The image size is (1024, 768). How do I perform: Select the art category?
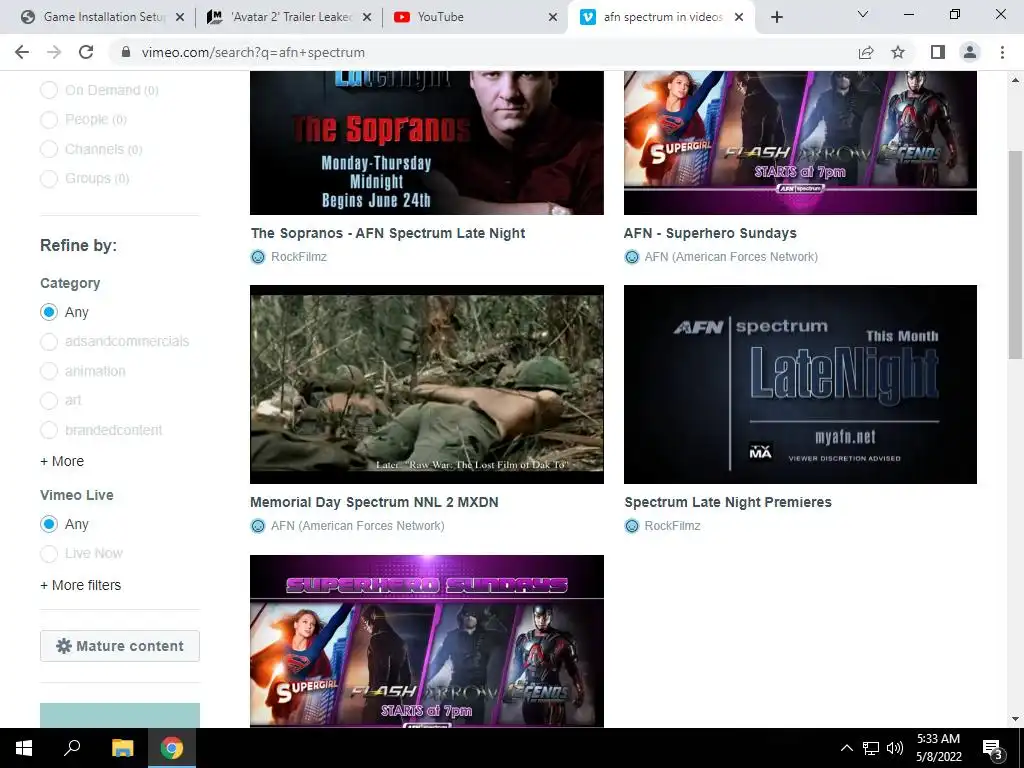(49, 400)
